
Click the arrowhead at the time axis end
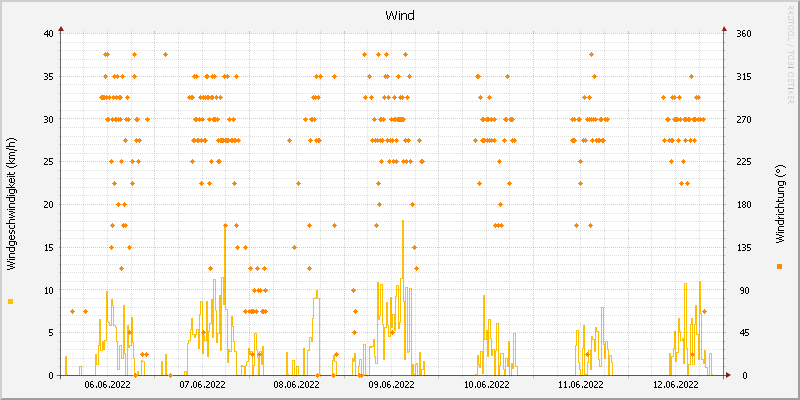tap(729, 375)
